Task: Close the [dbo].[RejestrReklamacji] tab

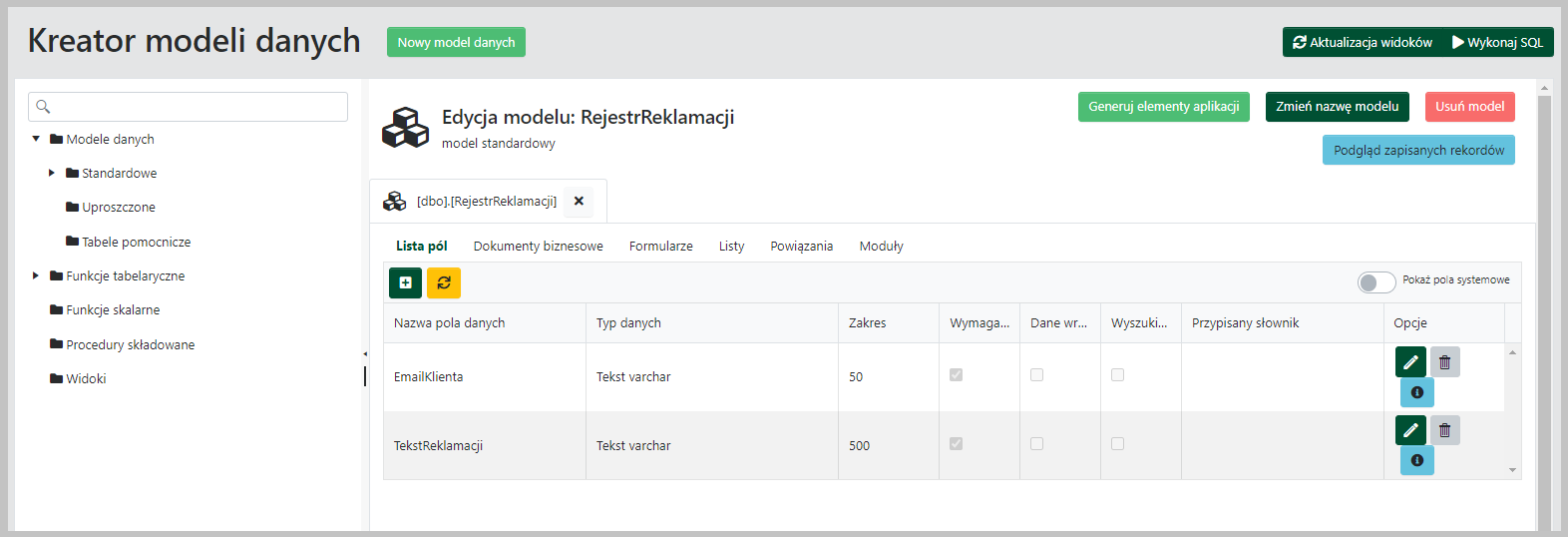Action: pos(579,202)
